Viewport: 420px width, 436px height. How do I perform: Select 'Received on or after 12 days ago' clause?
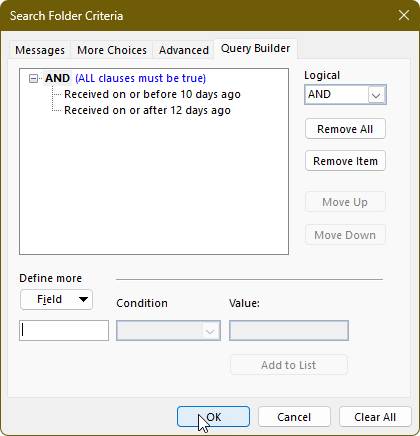pyautogui.click(x=147, y=110)
